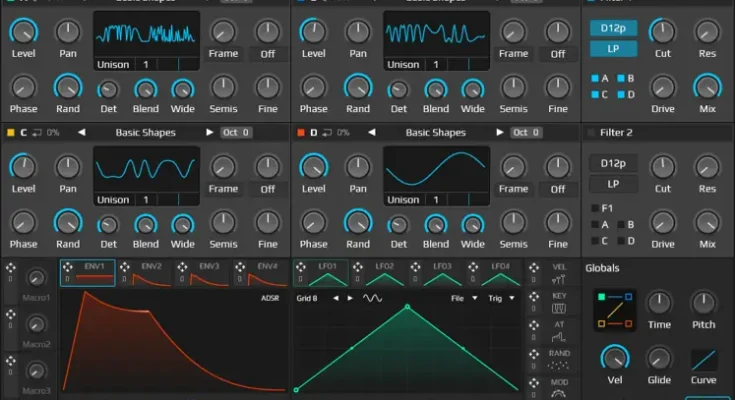
Task: Toggle oscillator D's orange enable square
Action: coord(300,133)
